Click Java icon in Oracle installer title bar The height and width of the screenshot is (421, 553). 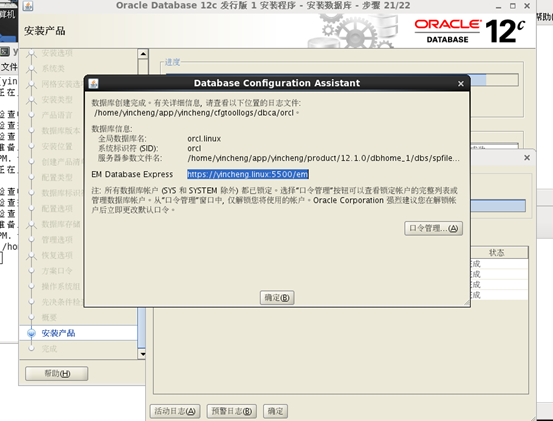click(28, 6)
